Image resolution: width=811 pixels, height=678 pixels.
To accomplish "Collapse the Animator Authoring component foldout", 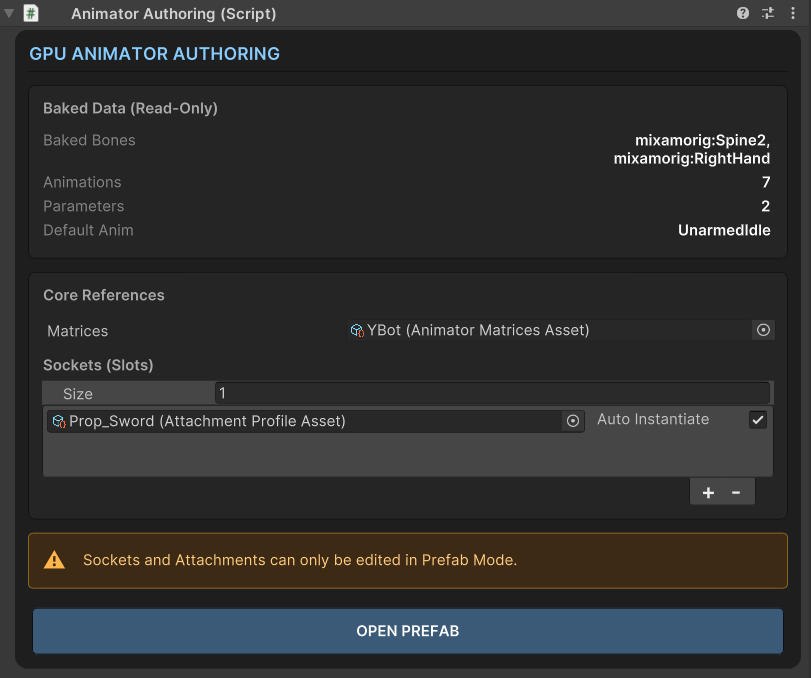I will (x=9, y=13).
